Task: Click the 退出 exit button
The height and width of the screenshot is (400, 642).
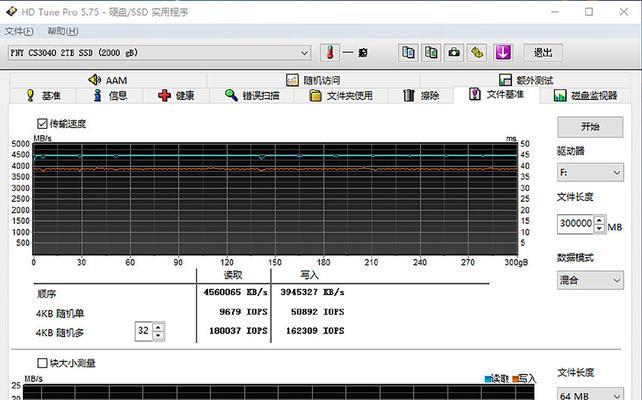Action: 543,52
